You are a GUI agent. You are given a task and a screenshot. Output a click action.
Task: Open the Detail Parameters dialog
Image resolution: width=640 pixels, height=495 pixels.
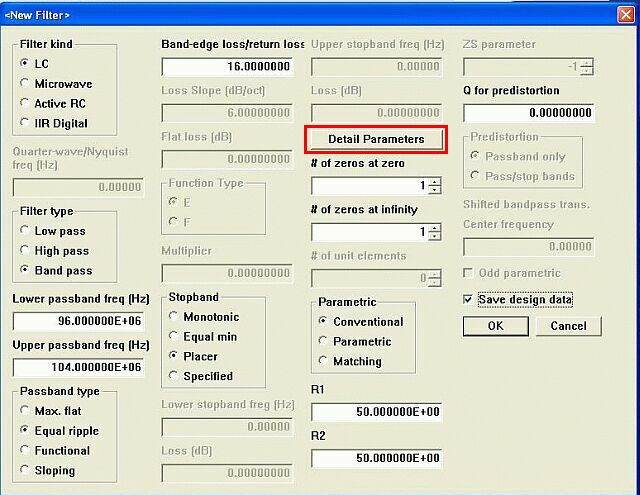click(x=376, y=139)
